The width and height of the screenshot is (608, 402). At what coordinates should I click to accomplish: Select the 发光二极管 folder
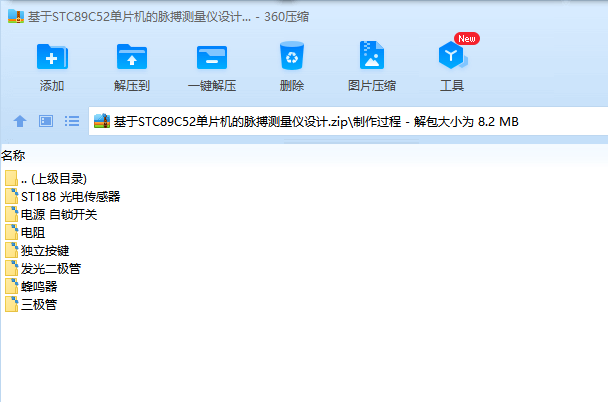(x=51, y=268)
